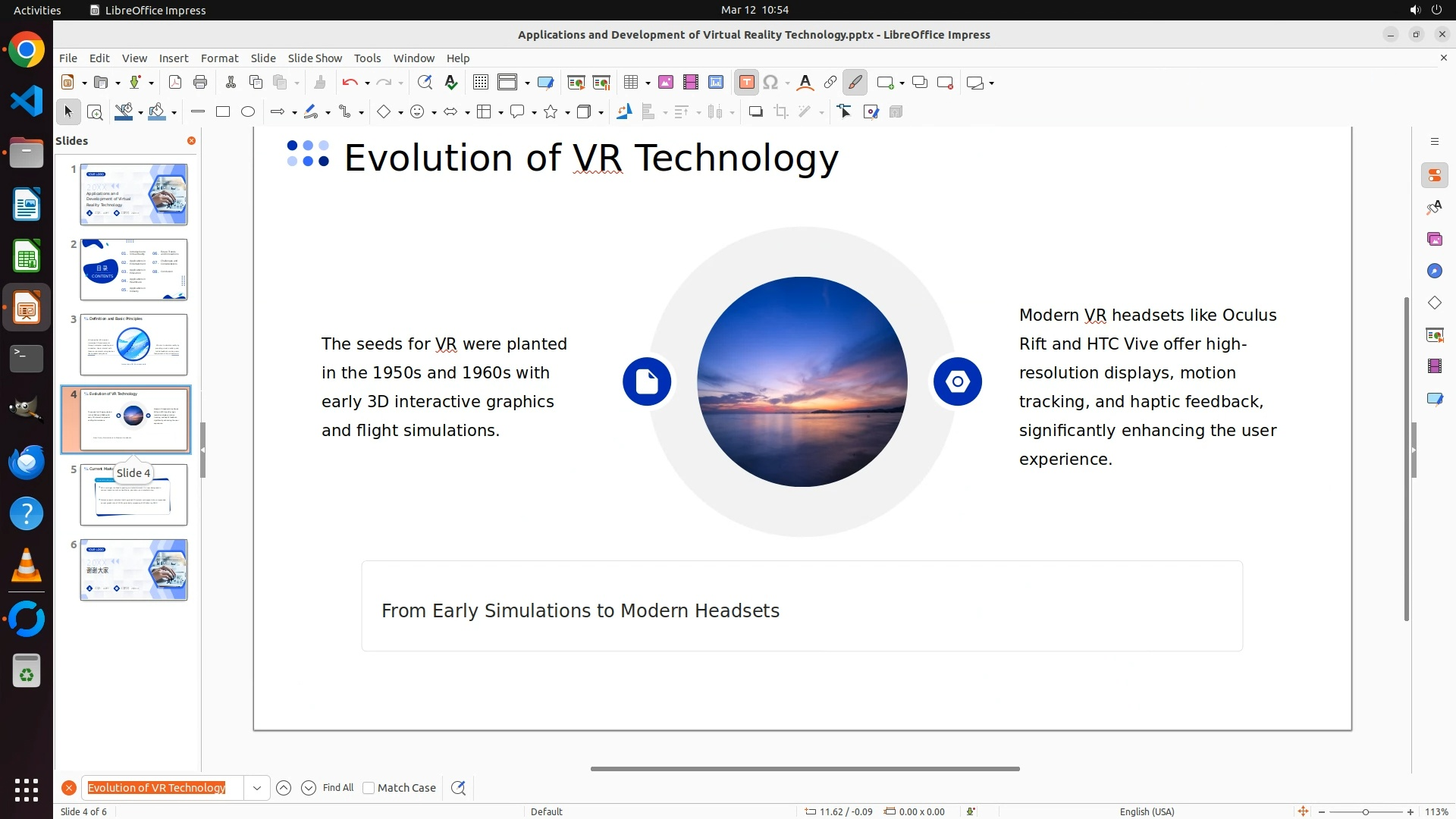Viewport: 1456px width, 819px height.
Task: Open the Undo dropdown arrow
Action: [367, 83]
